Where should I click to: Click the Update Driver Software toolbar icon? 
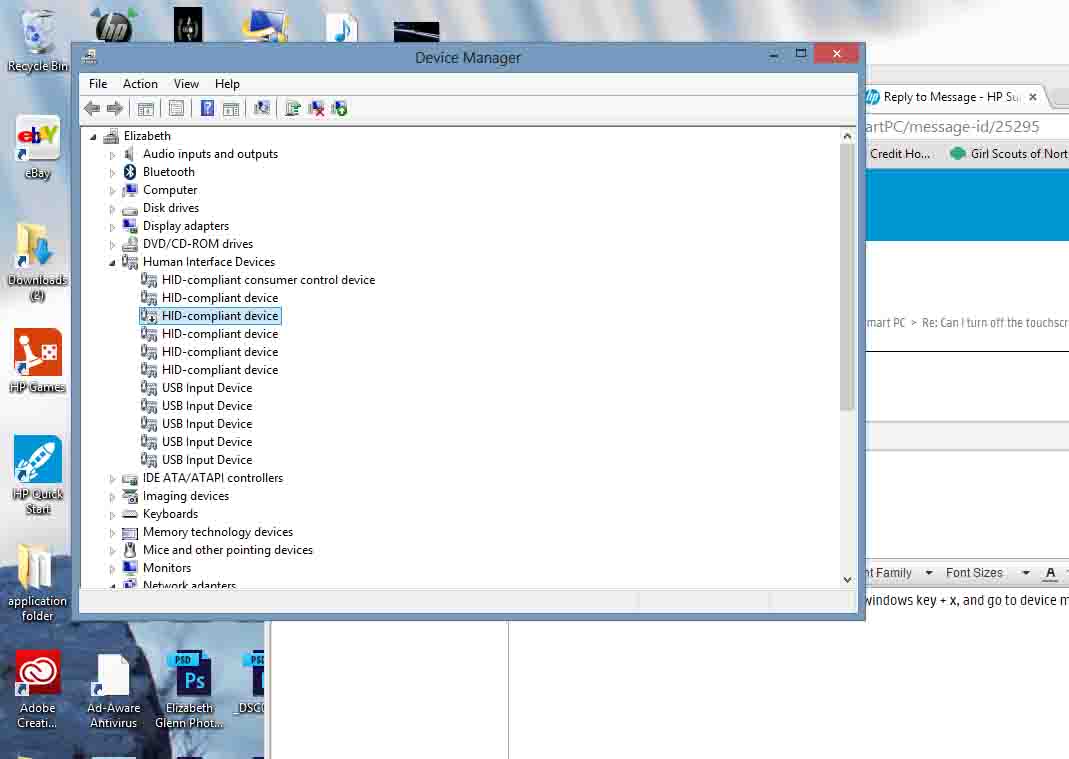[x=292, y=109]
